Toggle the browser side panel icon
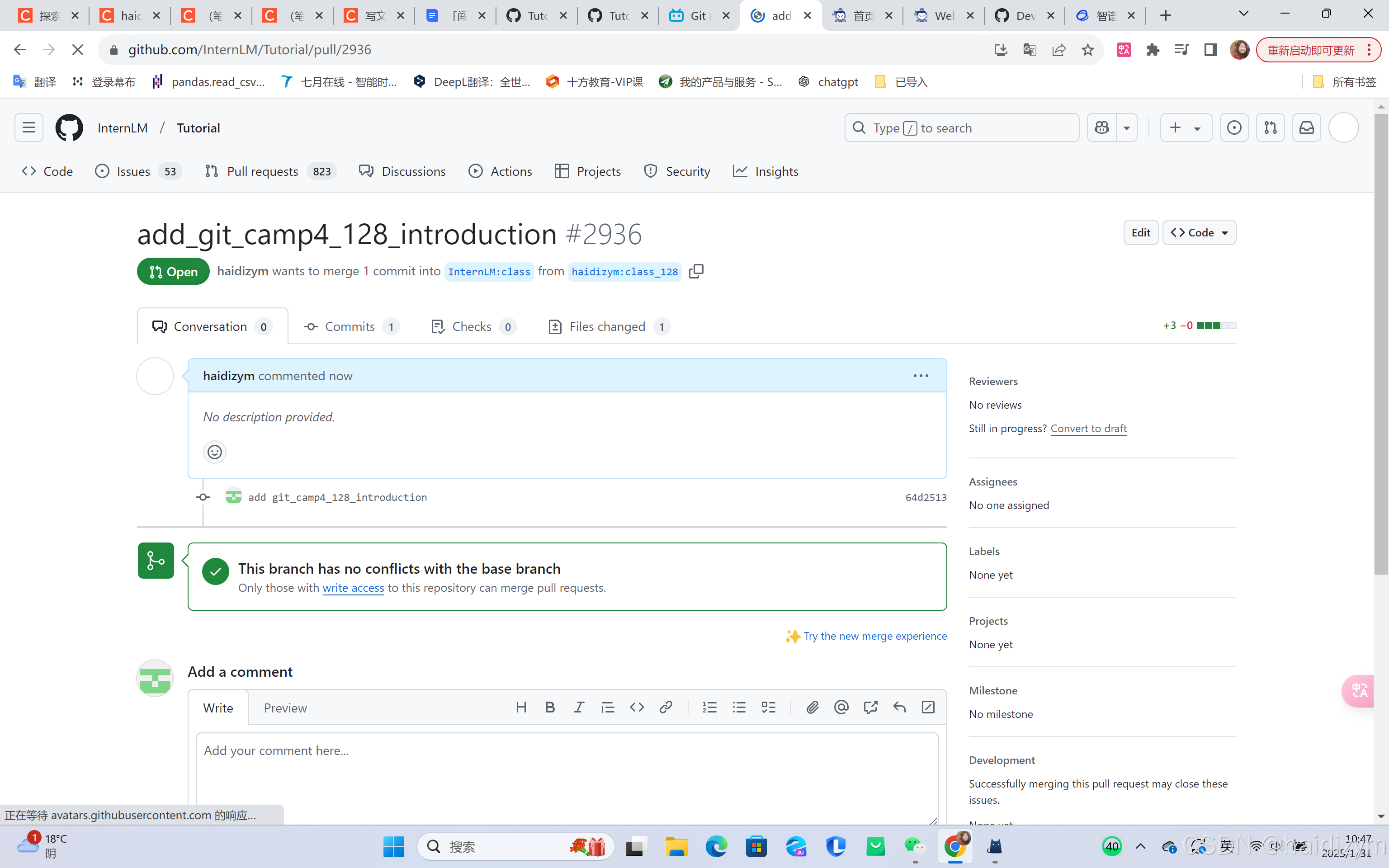Viewport: 1389px width, 868px height. [1210, 50]
